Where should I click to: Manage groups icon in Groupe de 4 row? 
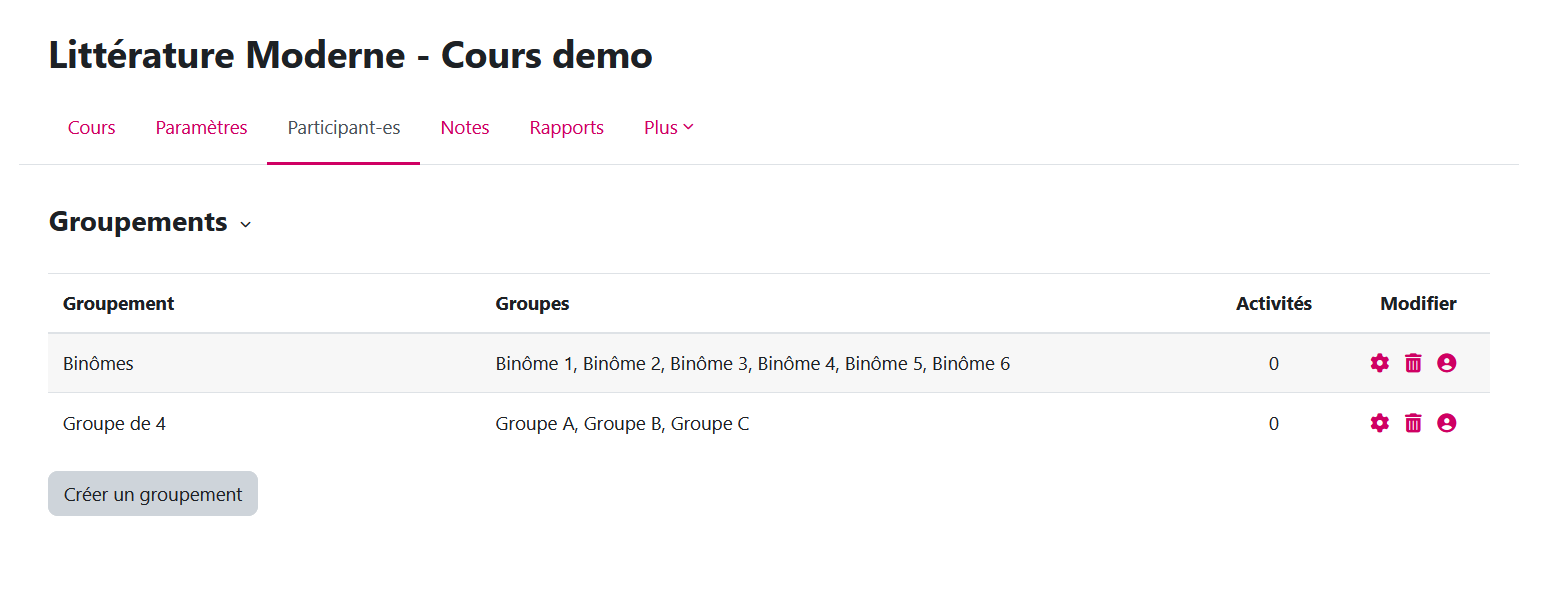coord(1446,423)
